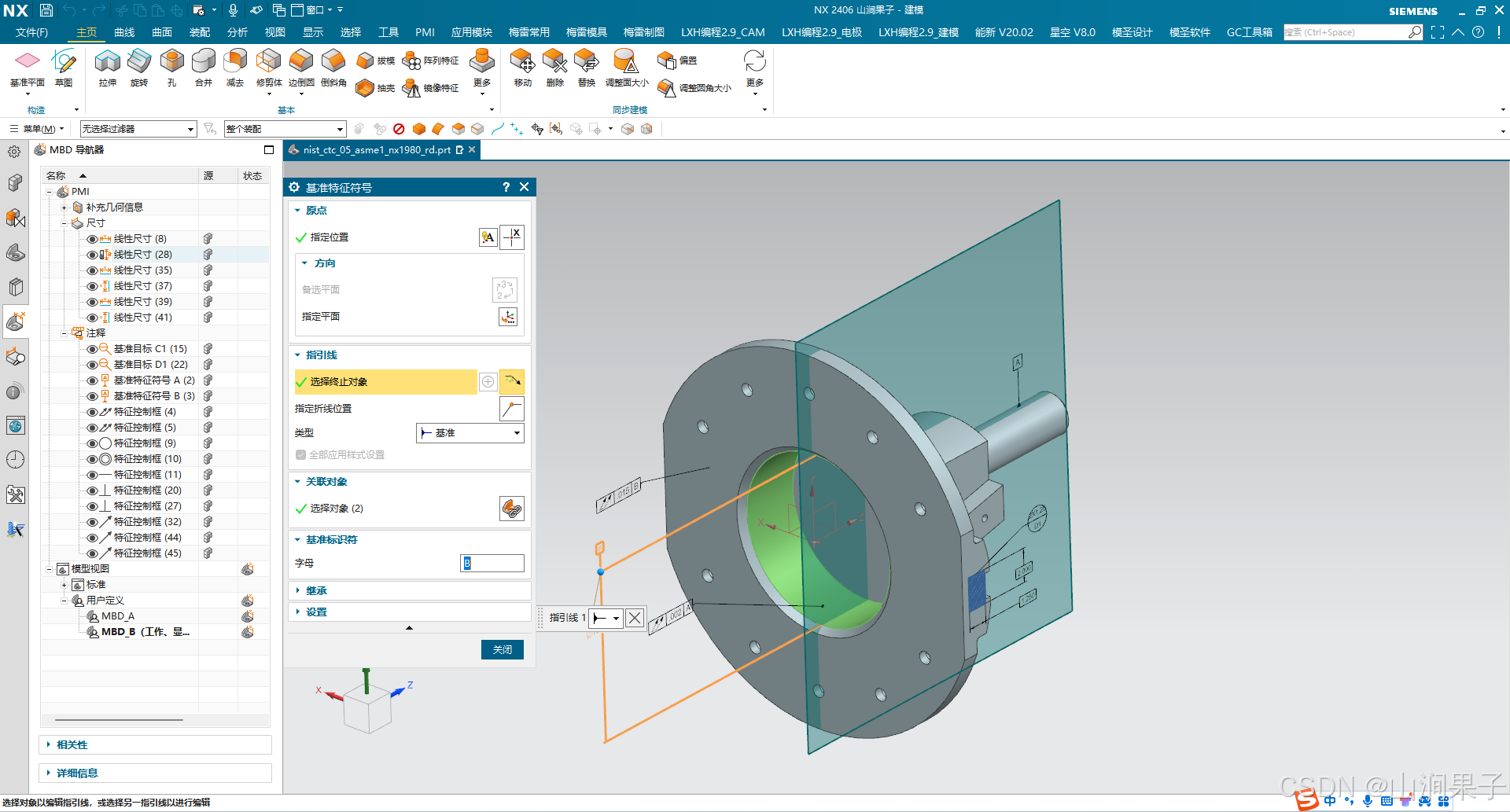Close the nist_ctc_05 file tab
This screenshot has height=812, width=1510.
click(472, 149)
